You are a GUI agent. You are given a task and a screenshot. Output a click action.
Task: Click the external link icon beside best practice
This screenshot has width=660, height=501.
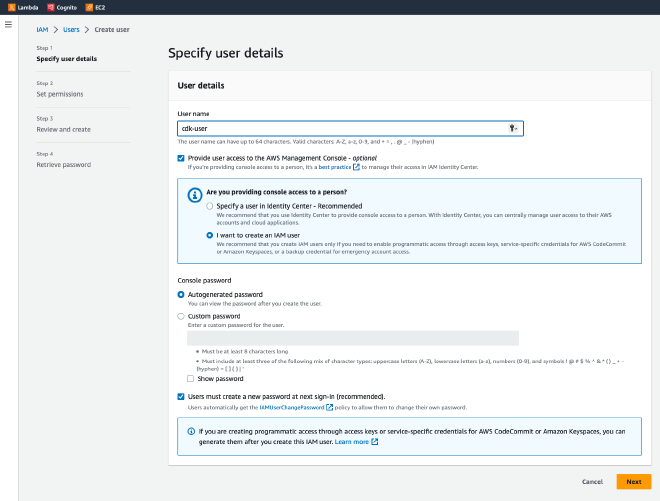355,166
